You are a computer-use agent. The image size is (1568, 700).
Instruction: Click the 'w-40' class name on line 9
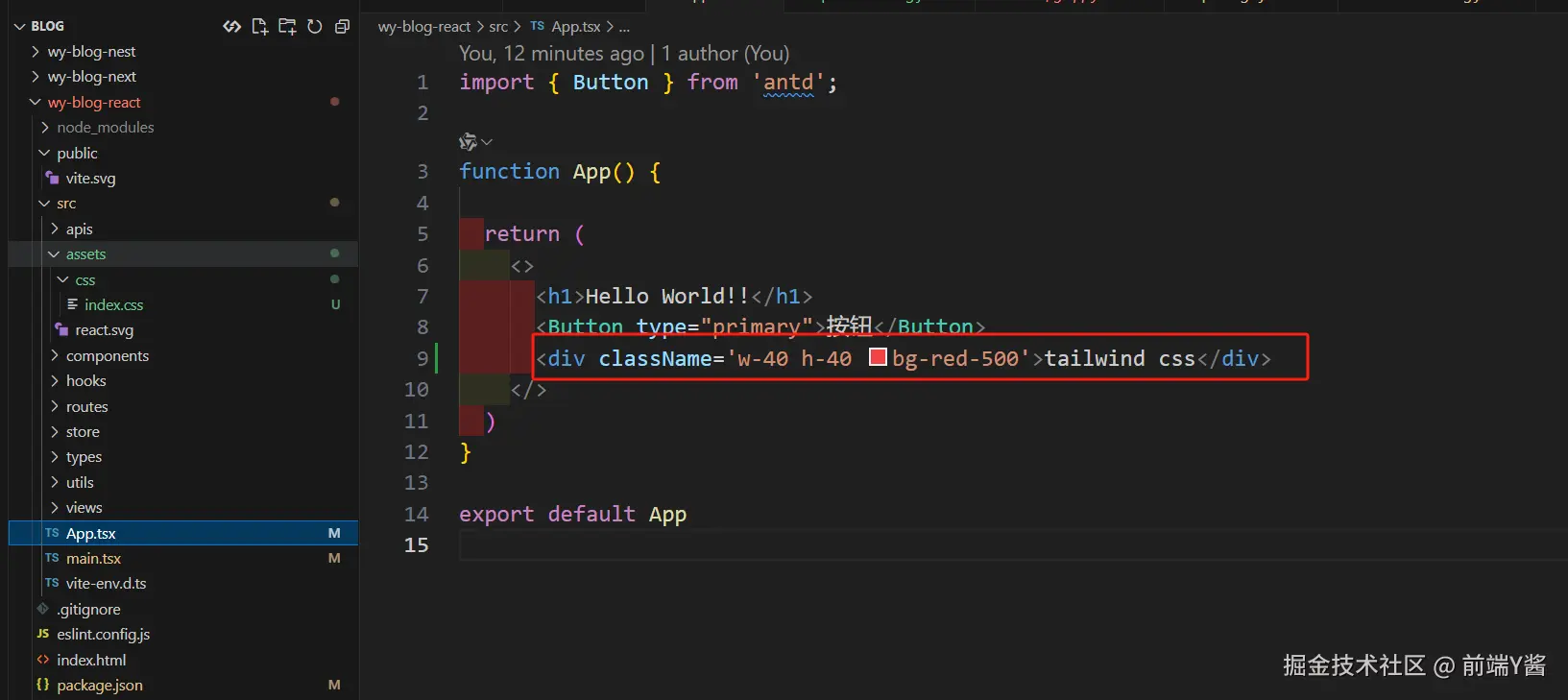coord(762,358)
